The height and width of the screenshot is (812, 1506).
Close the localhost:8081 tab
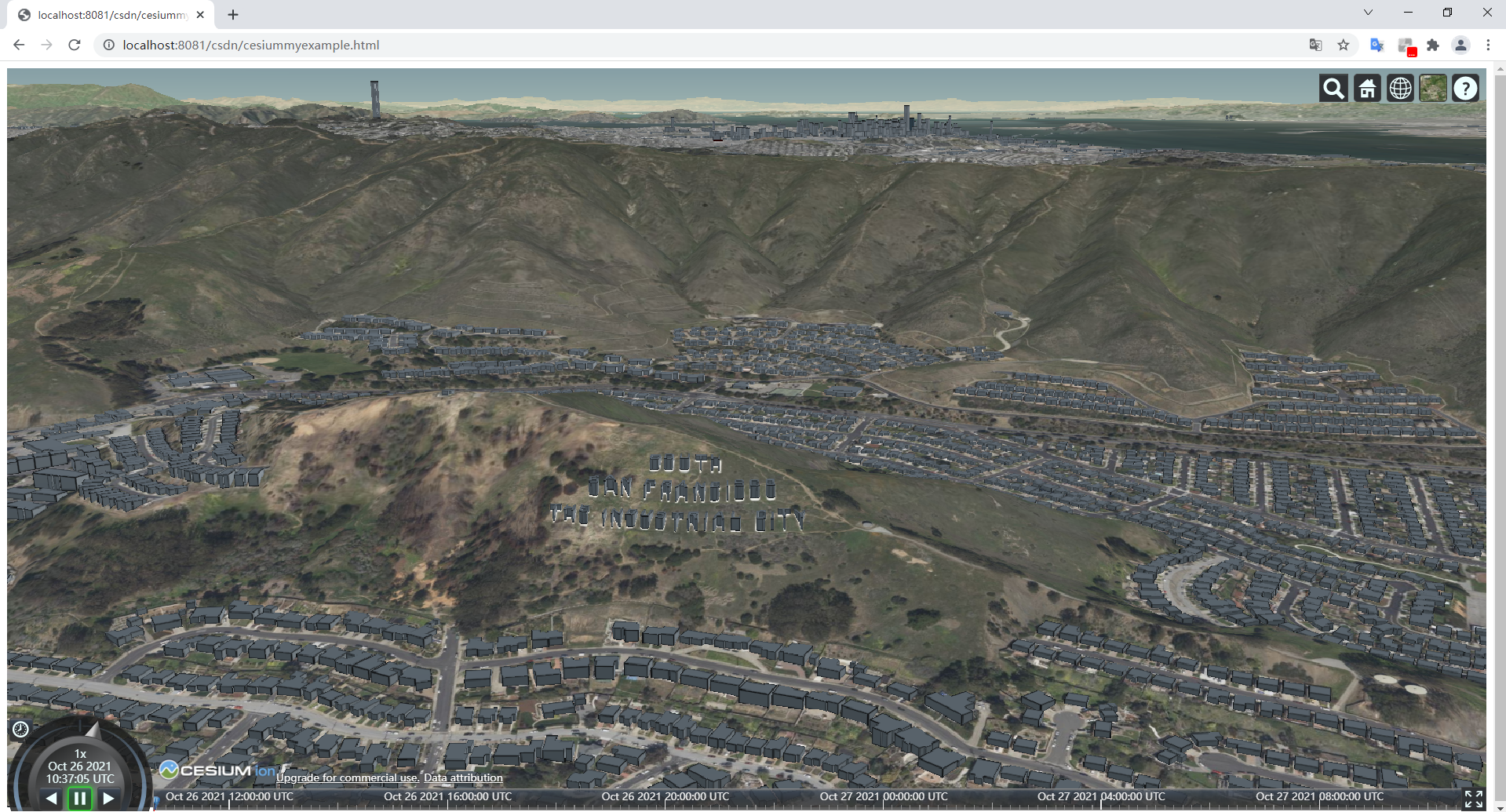click(x=200, y=14)
